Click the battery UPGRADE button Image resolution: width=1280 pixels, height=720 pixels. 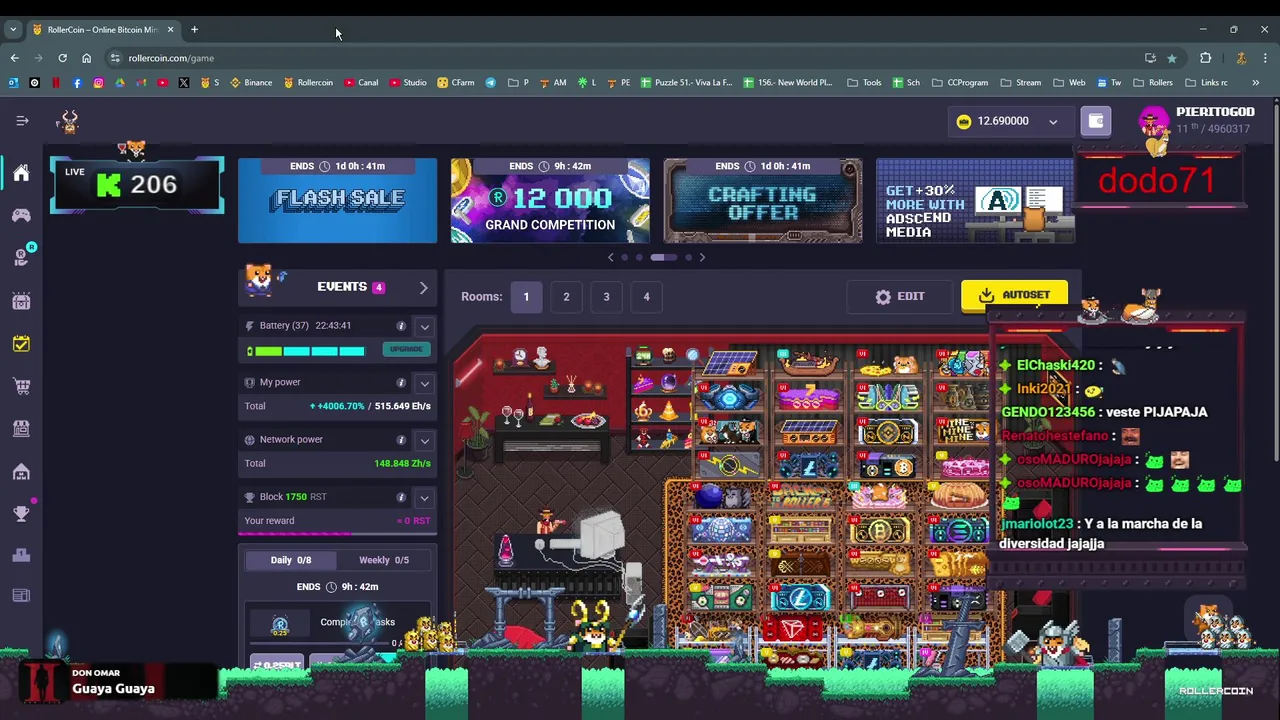coord(405,349)
